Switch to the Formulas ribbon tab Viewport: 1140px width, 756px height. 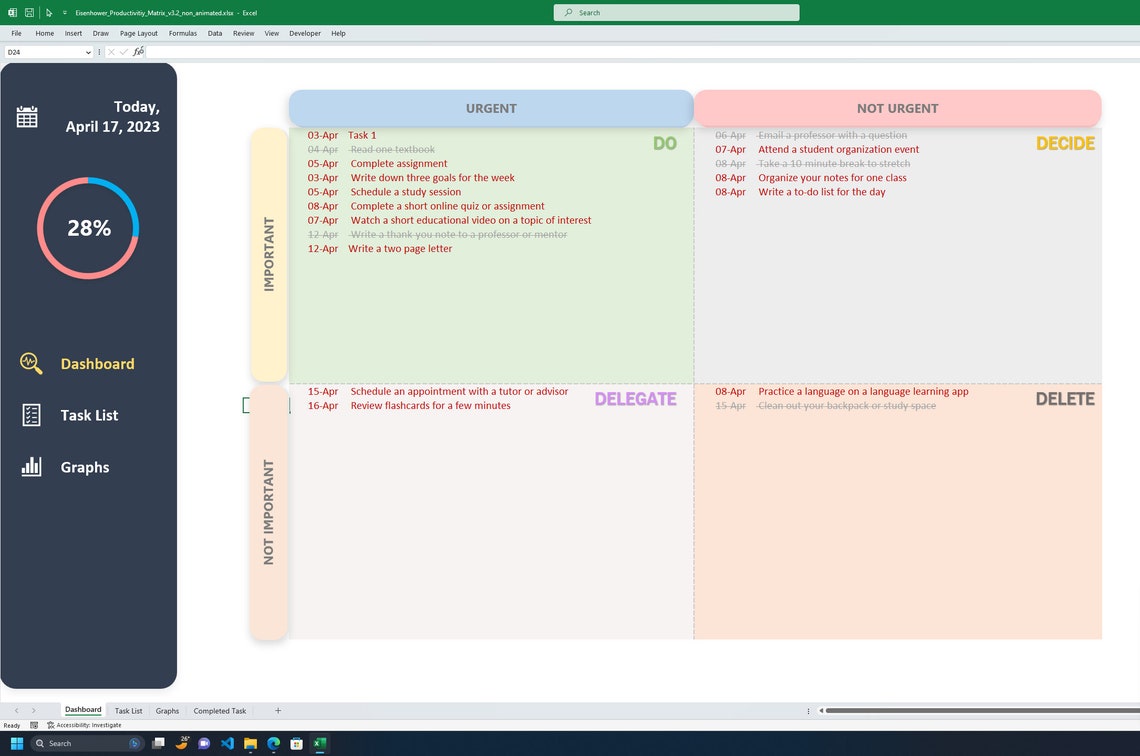click(x=182, y=33)
